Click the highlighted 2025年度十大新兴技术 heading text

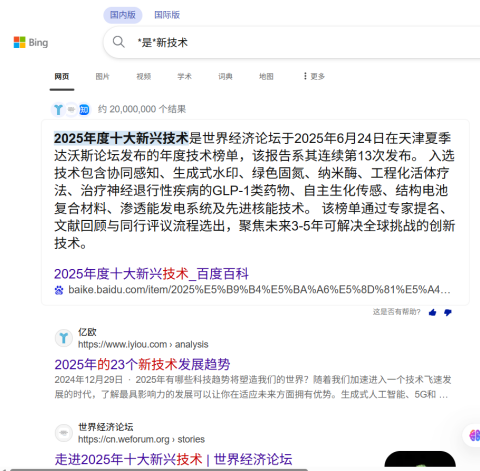point(121,138)
